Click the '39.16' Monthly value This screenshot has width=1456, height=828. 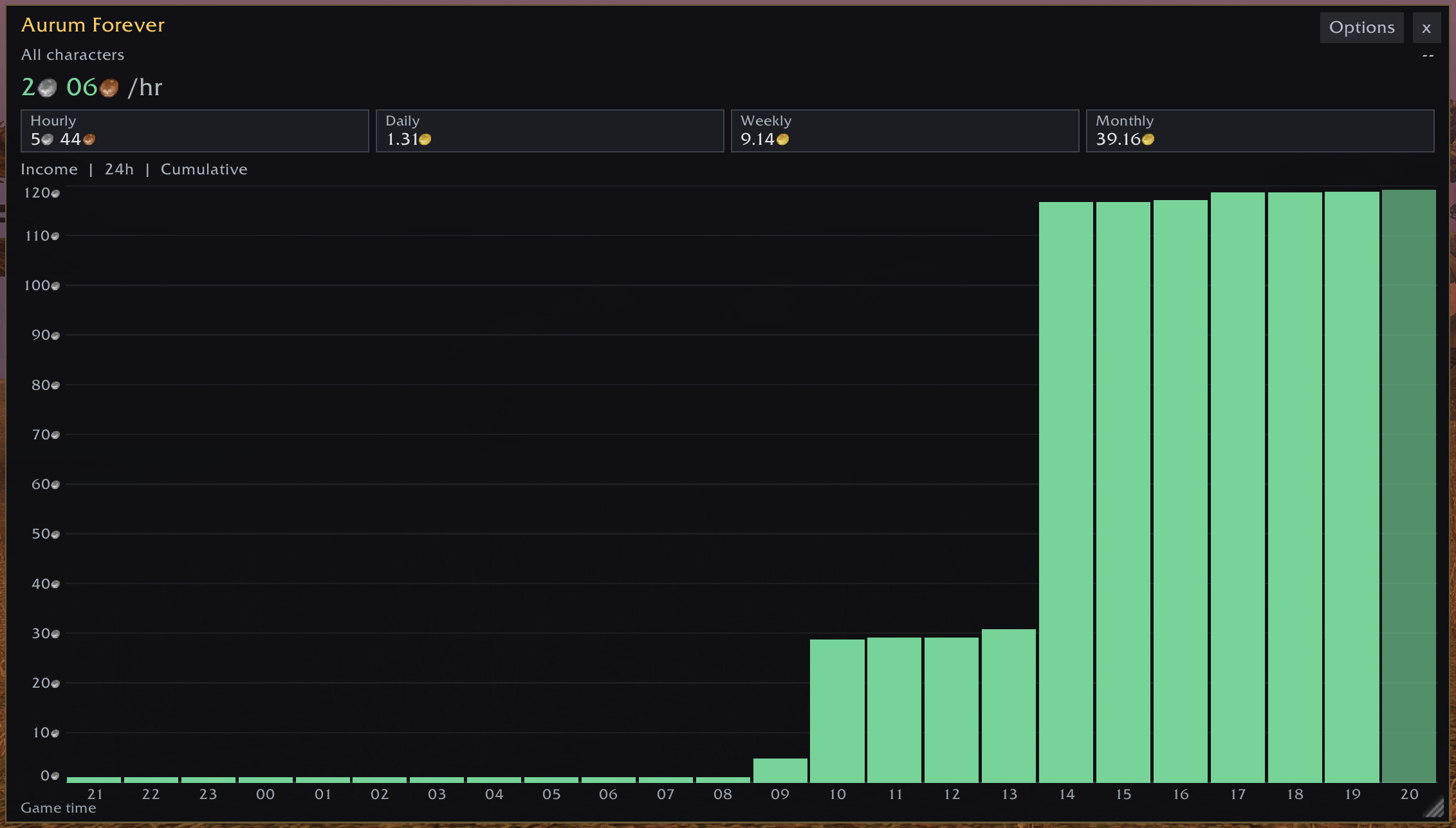1118,139
